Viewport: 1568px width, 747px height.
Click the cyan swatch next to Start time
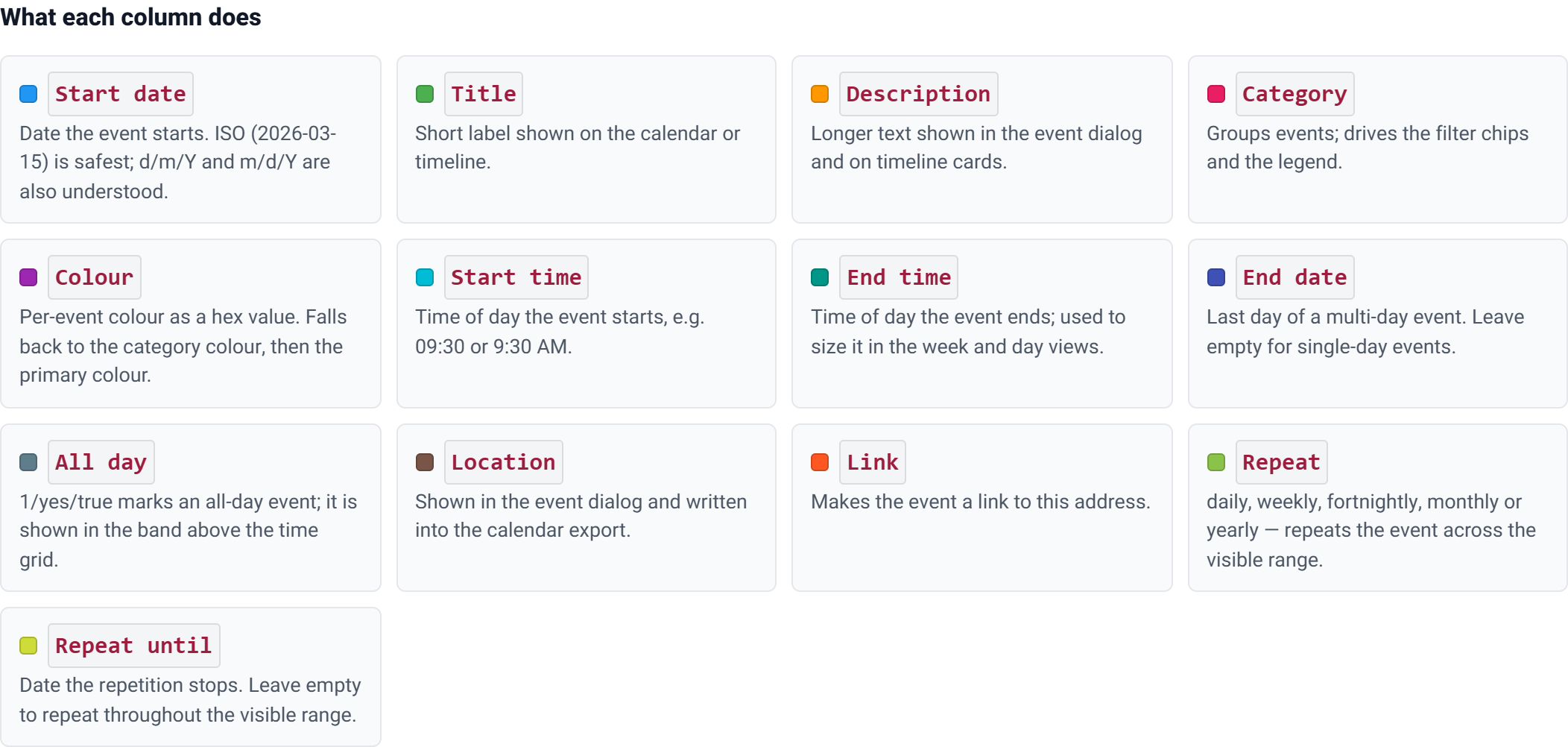click(425, 277)
